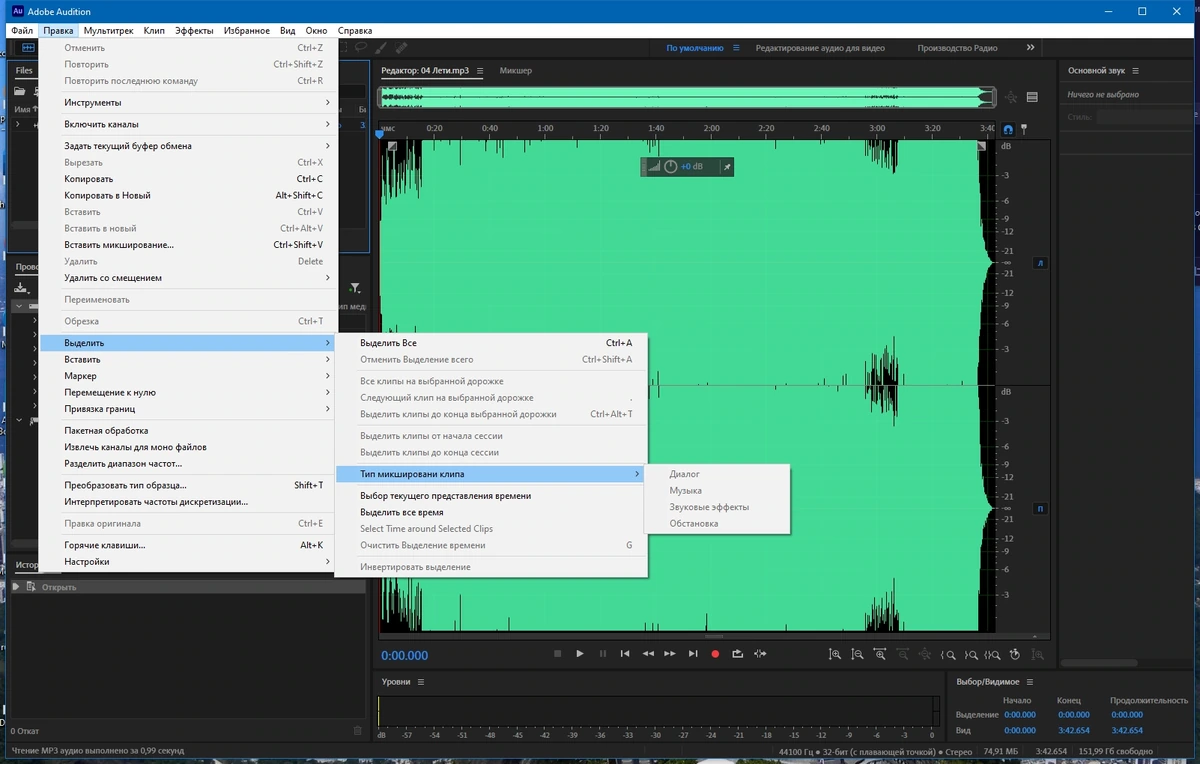The width and height of the screenshot is (1200, 764).
Task: Open editor tab menu beside 04 Лети.mp3
Action: 480,71
